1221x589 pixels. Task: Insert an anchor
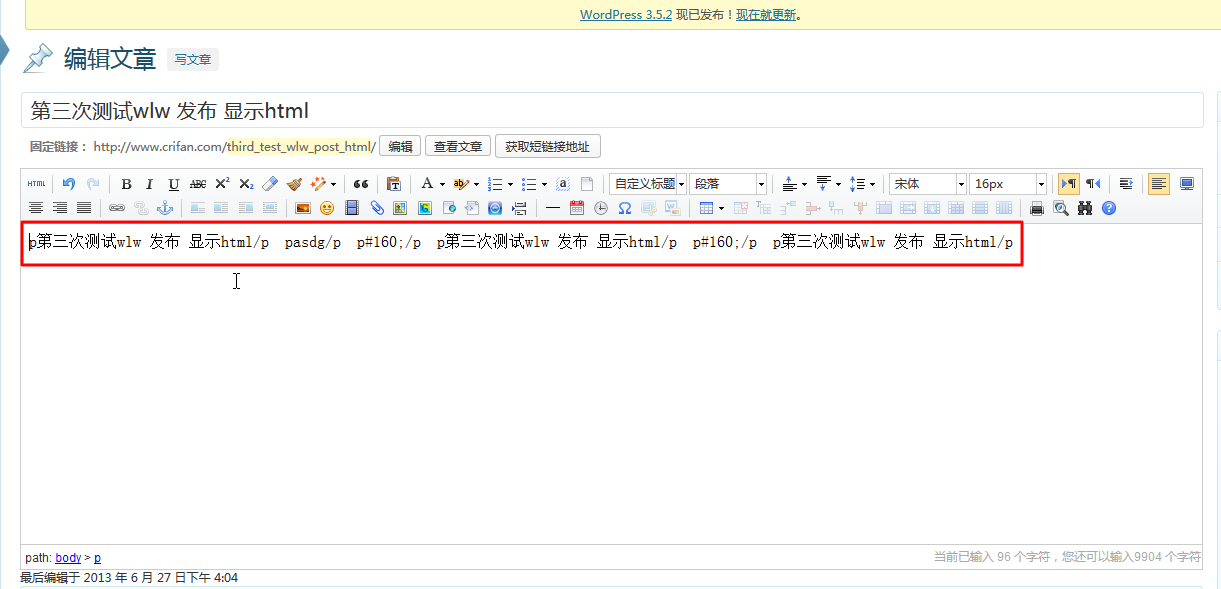pyautogui.click(x=165, y=208)
